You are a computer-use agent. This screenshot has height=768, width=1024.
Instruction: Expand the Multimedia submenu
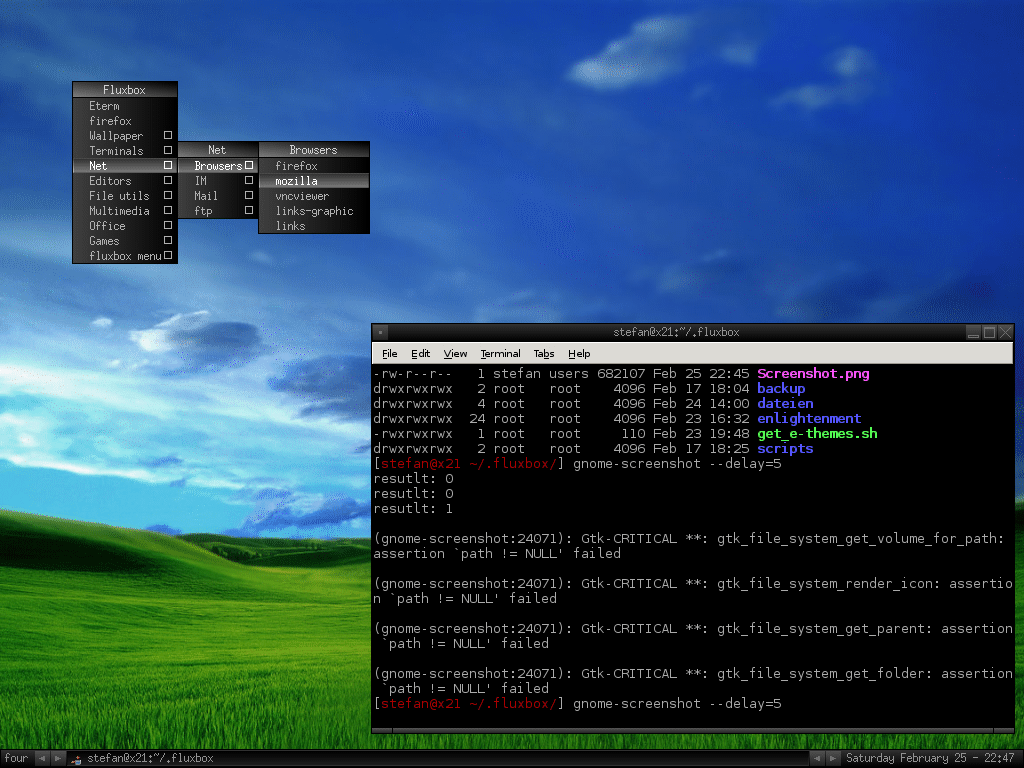(125, 211)
